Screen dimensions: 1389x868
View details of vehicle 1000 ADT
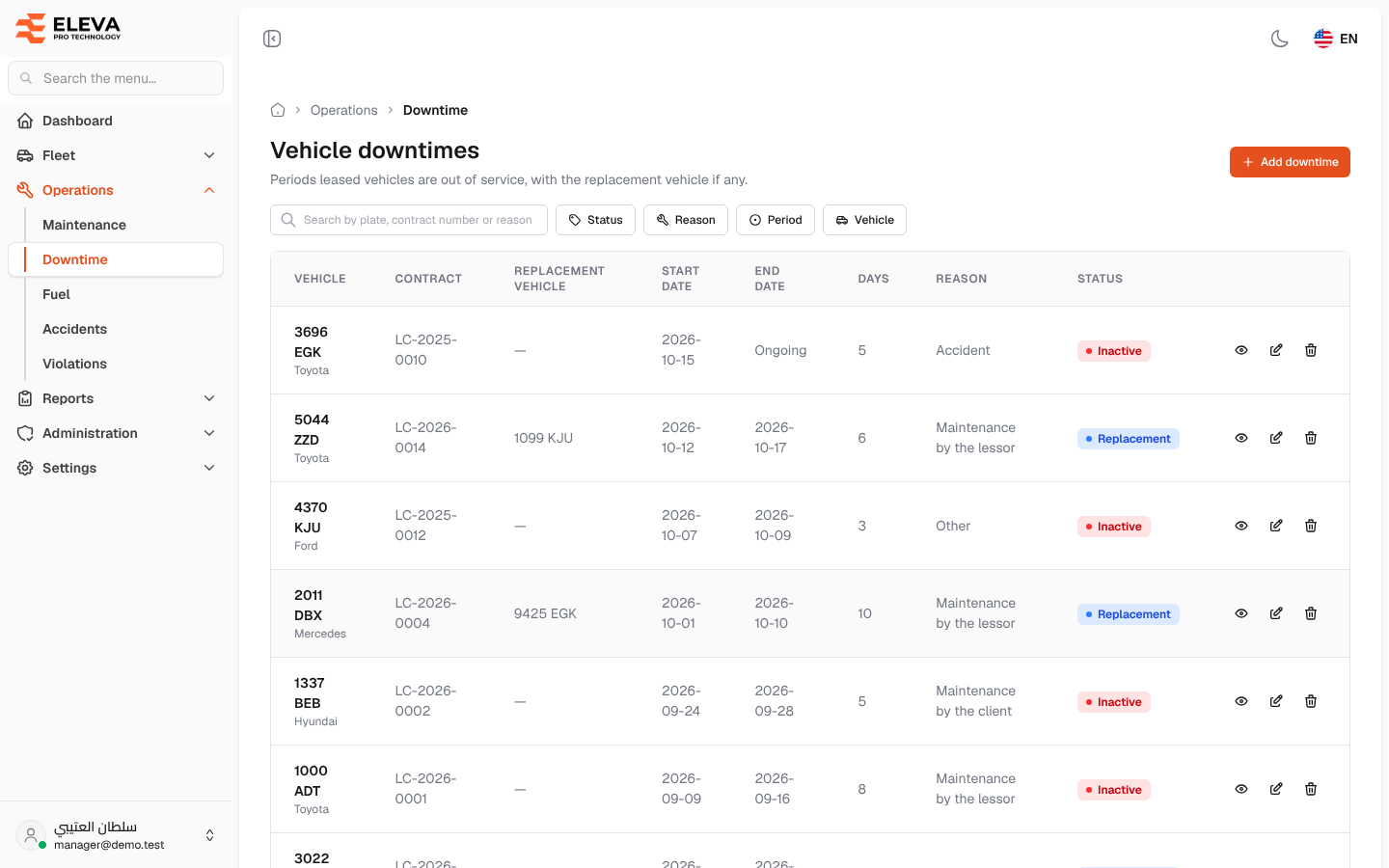1241,789
